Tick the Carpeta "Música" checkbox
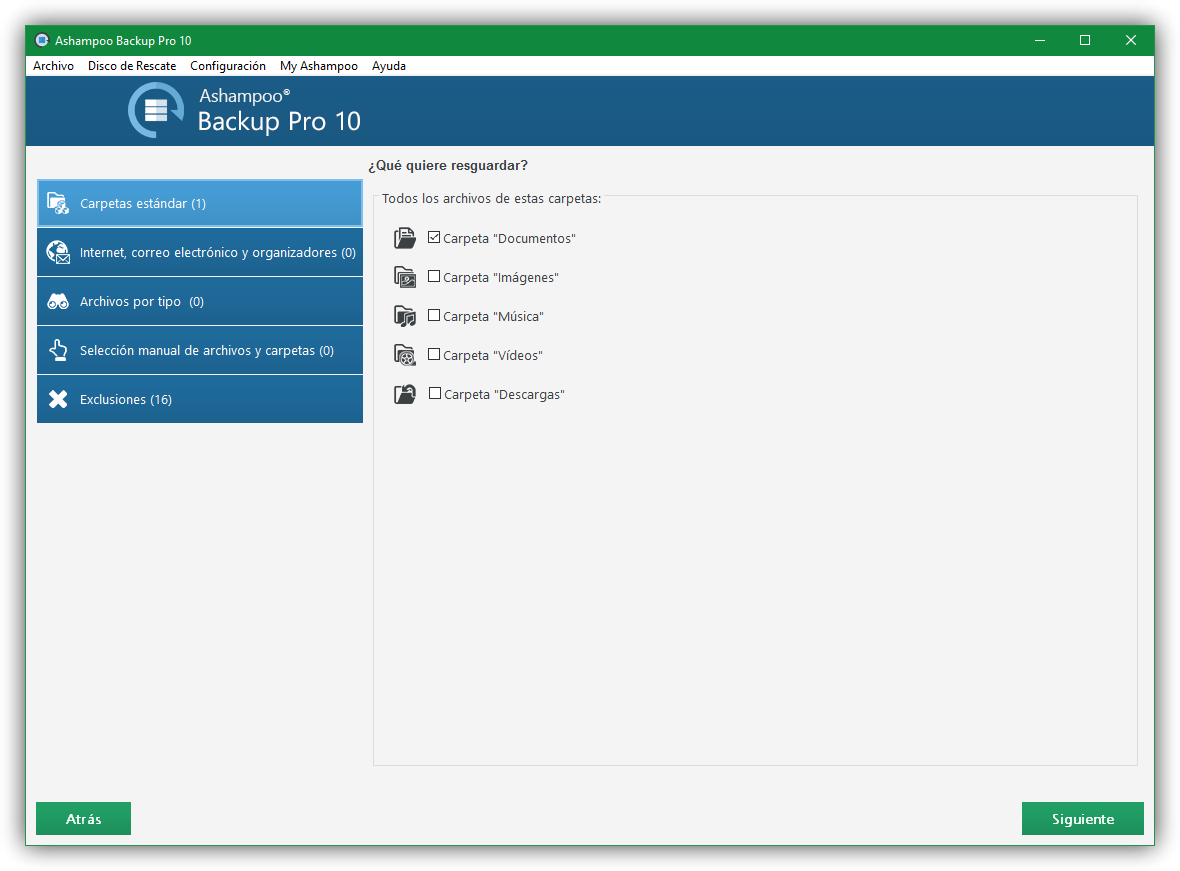 [434, 315]
